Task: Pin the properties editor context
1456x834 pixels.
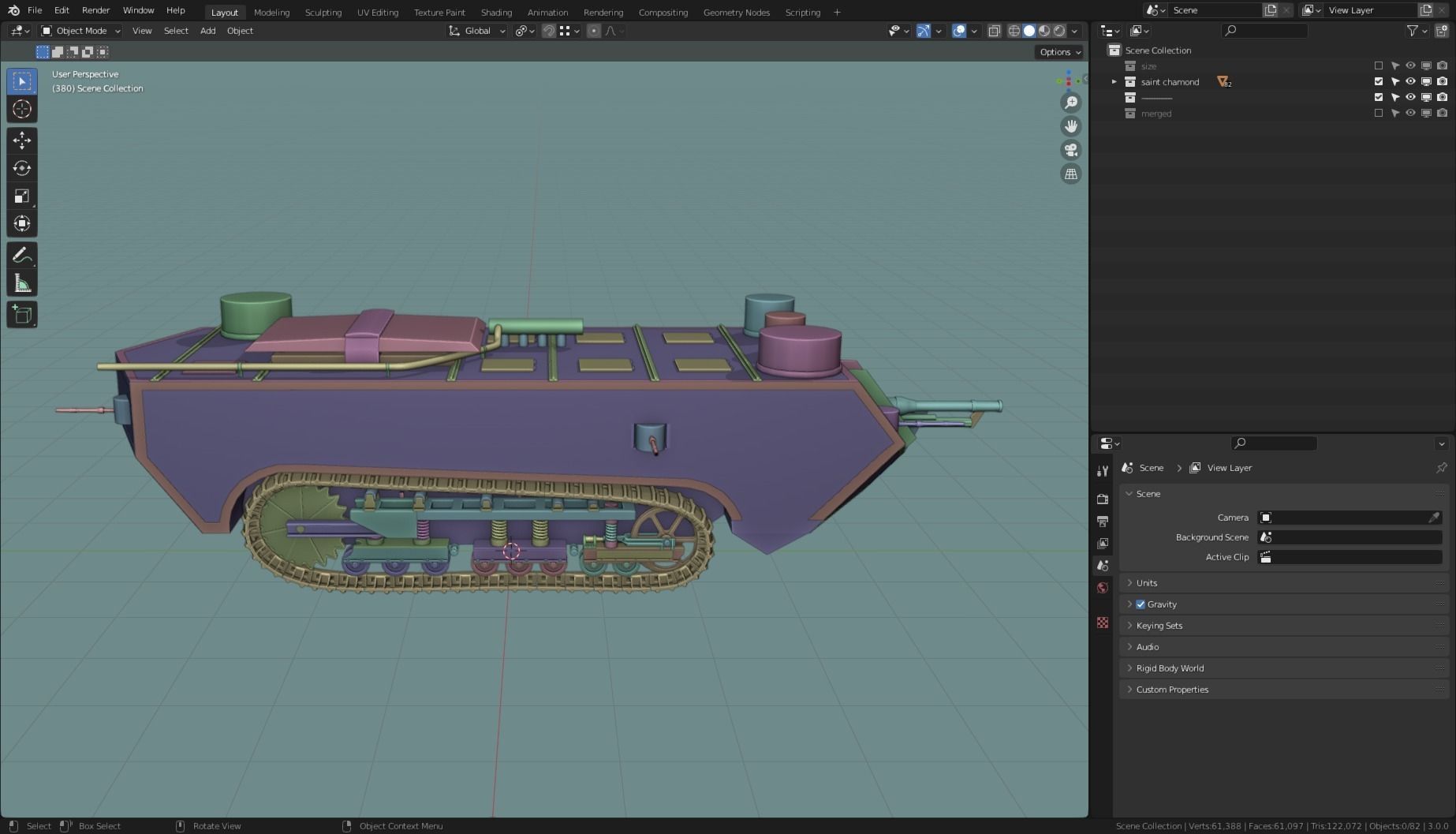Action: tap(1441, 468)
